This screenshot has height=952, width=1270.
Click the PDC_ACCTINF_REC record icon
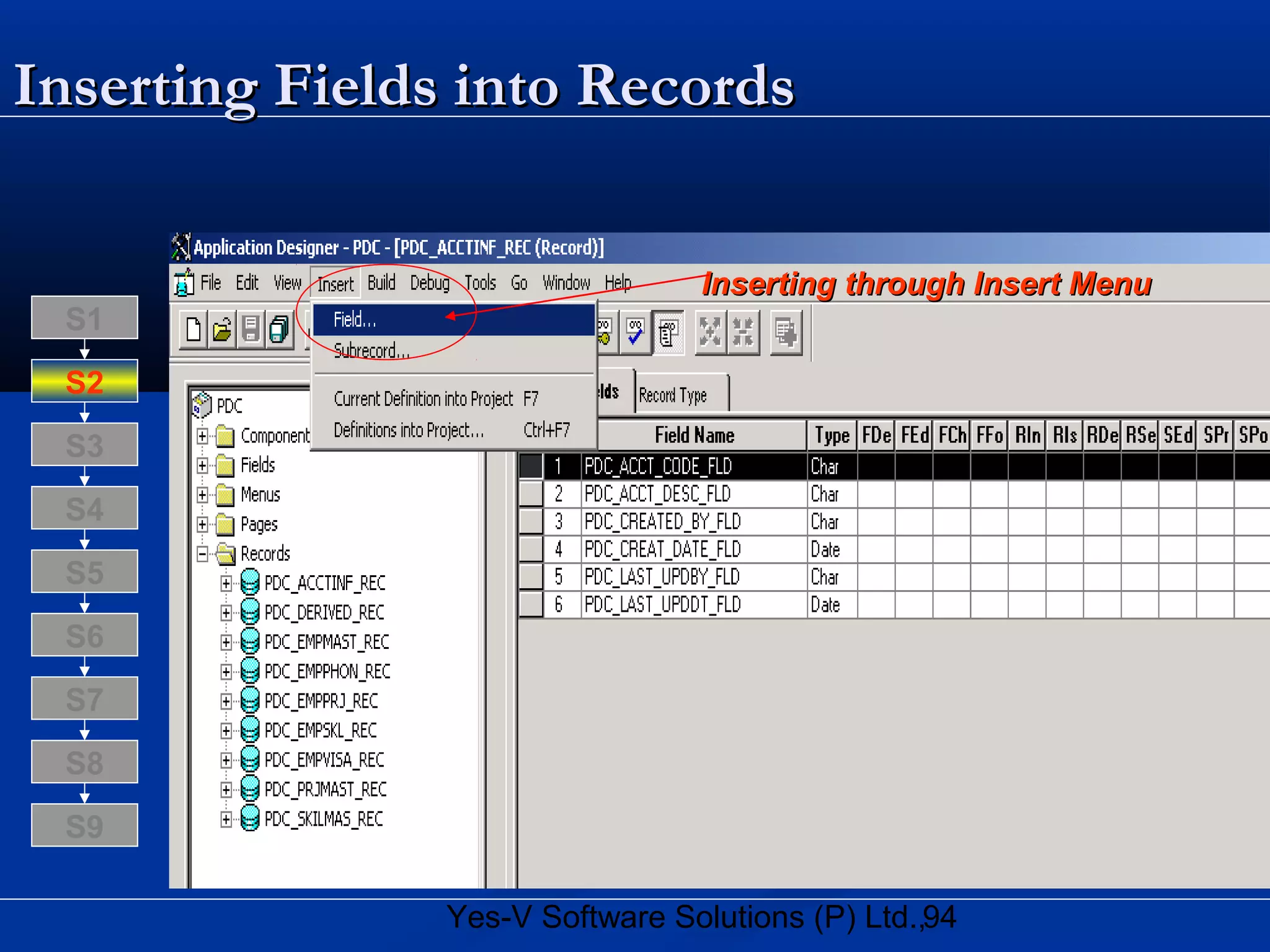[250, 582]
